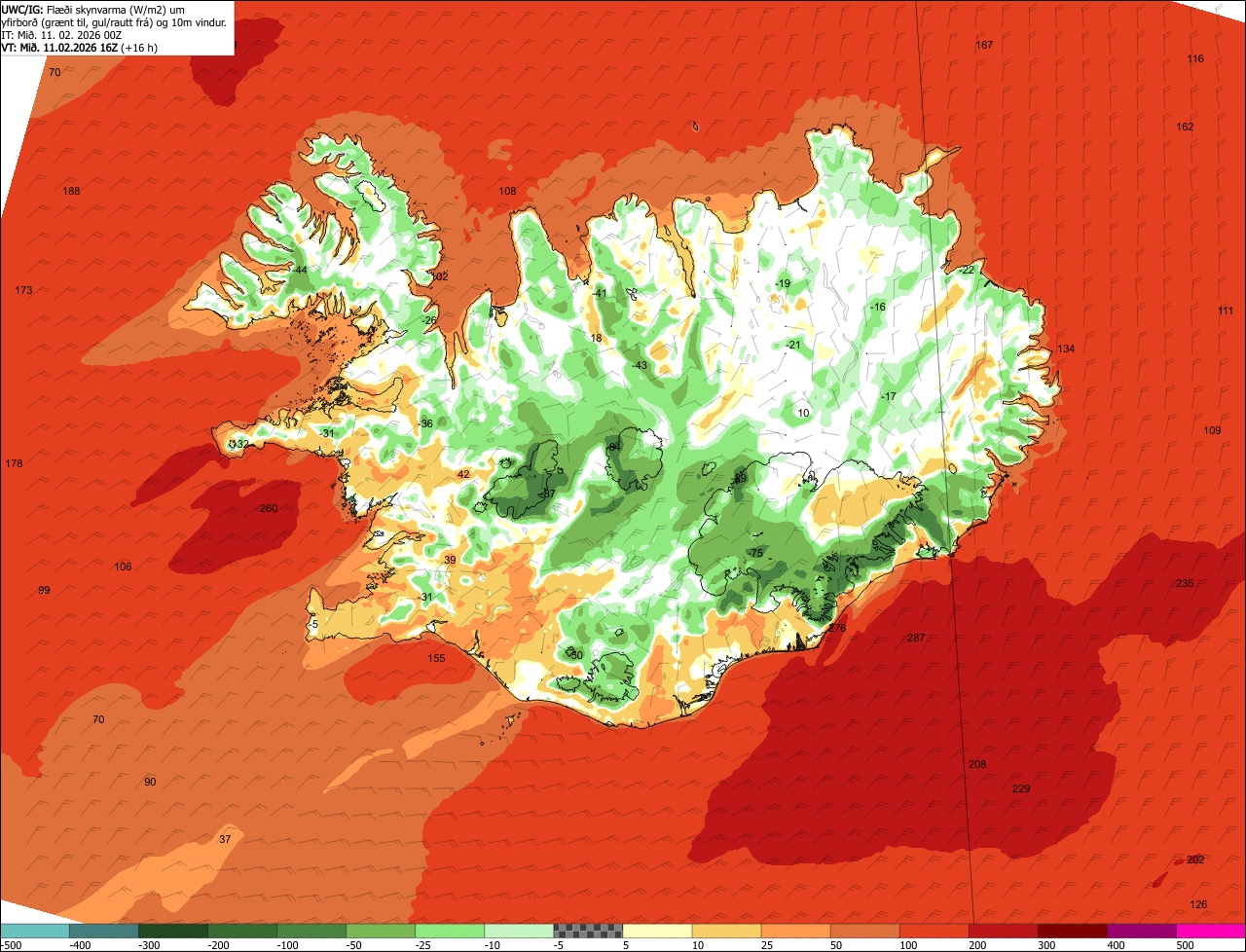
Task: Click the flux value -26 on the map
Action: point(429,321)
